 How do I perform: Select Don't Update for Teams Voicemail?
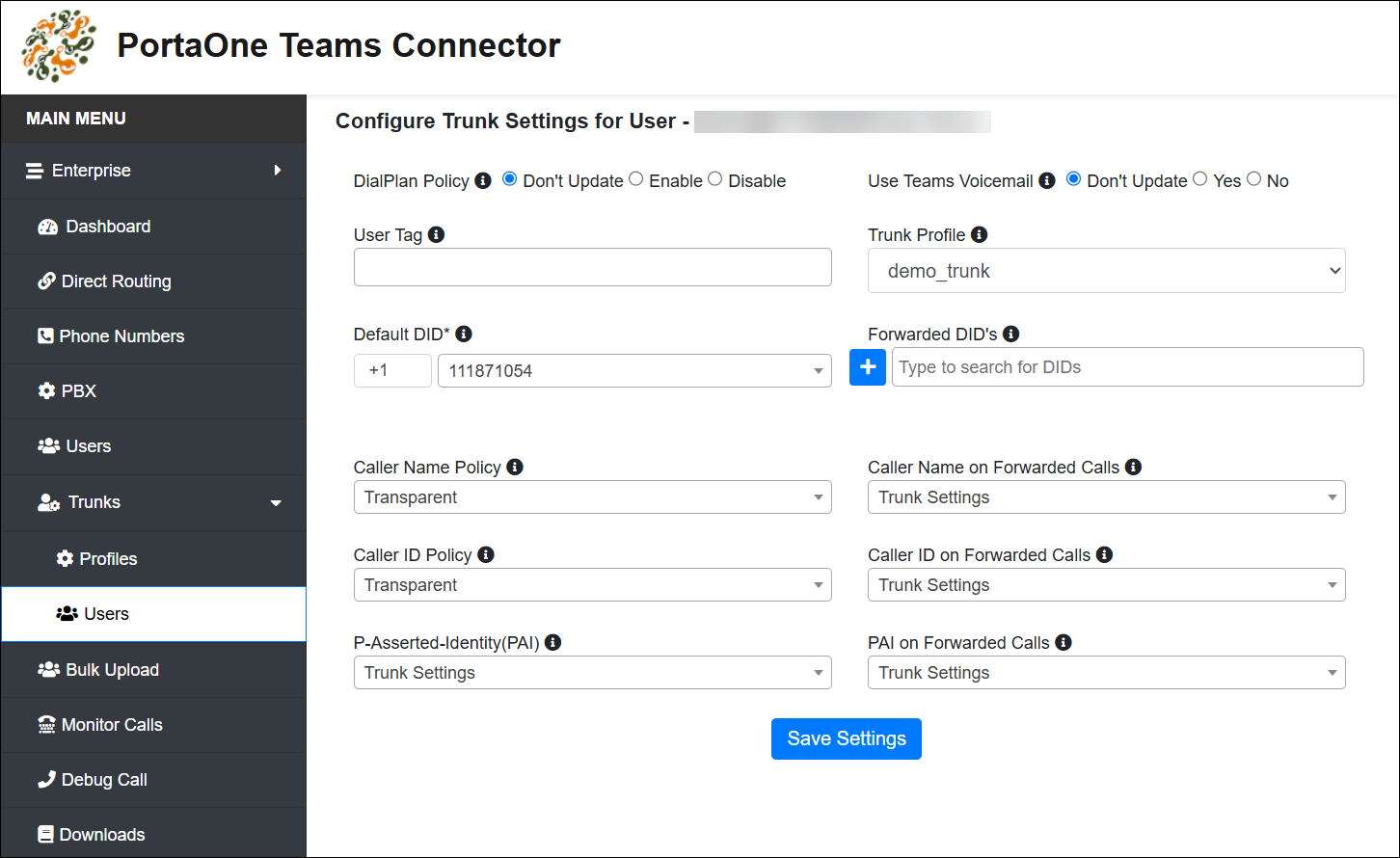point(1074,179)
